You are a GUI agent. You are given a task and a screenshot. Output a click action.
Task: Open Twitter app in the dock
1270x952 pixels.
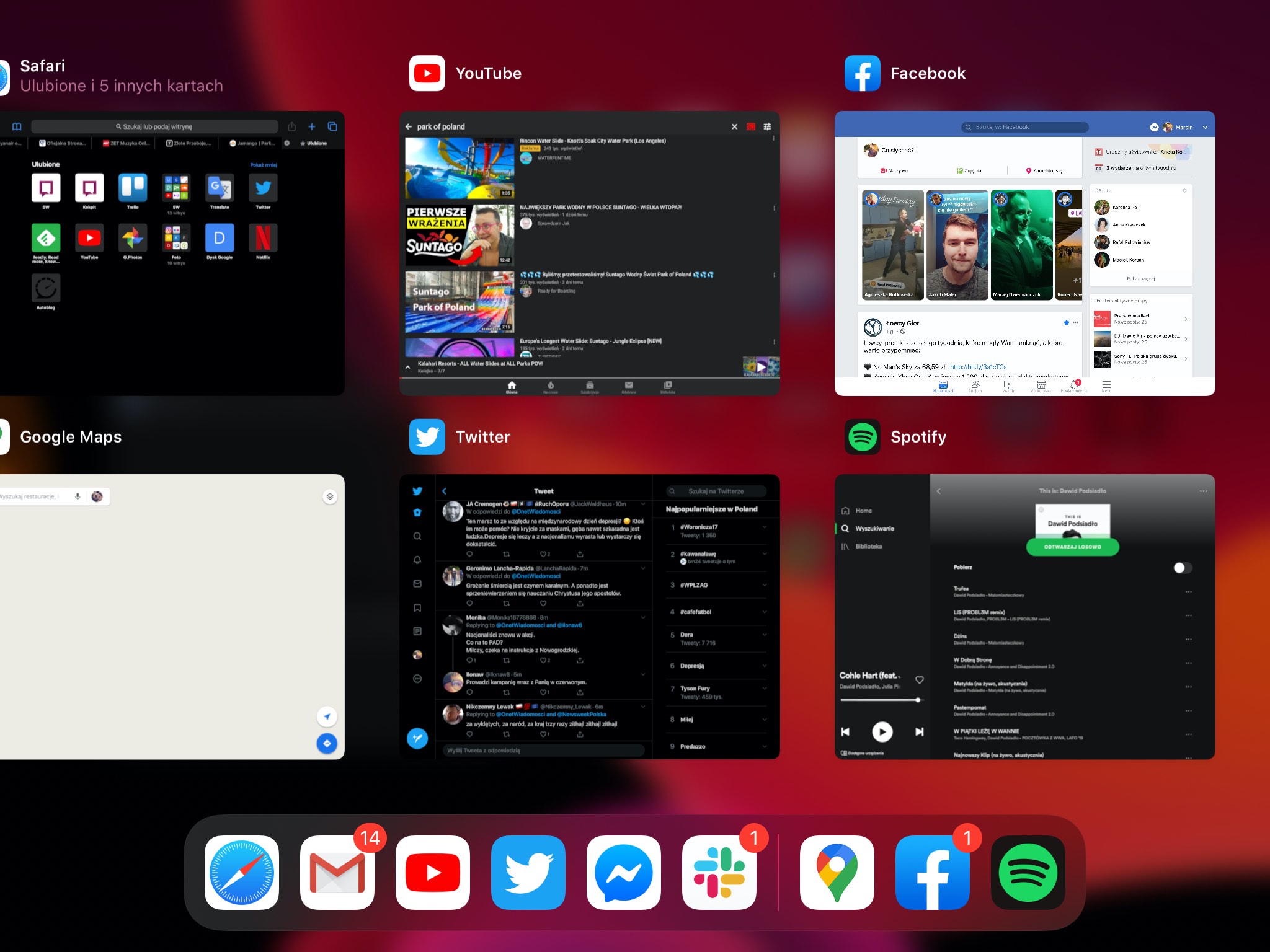coord(528,873)
